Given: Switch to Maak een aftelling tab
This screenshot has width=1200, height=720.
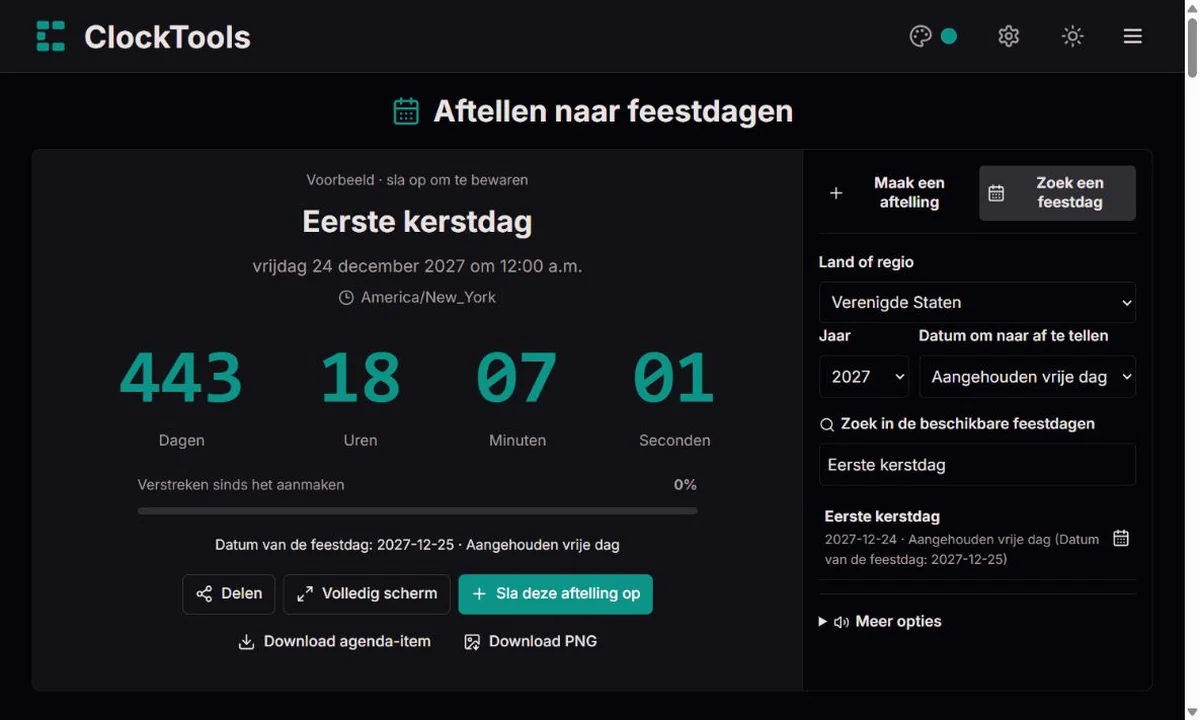Looking at the screenshot, I should 896,193.
